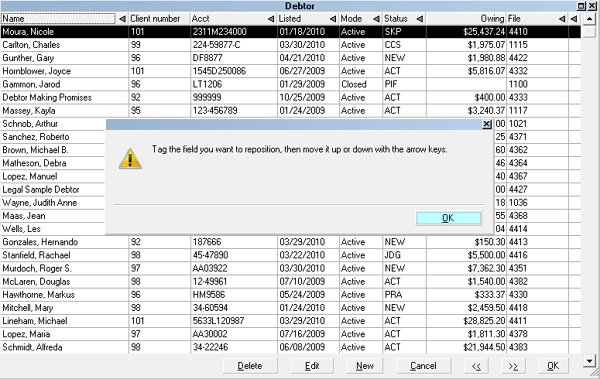
Task: Select the Lopez, Maria row
Action: 290,334
